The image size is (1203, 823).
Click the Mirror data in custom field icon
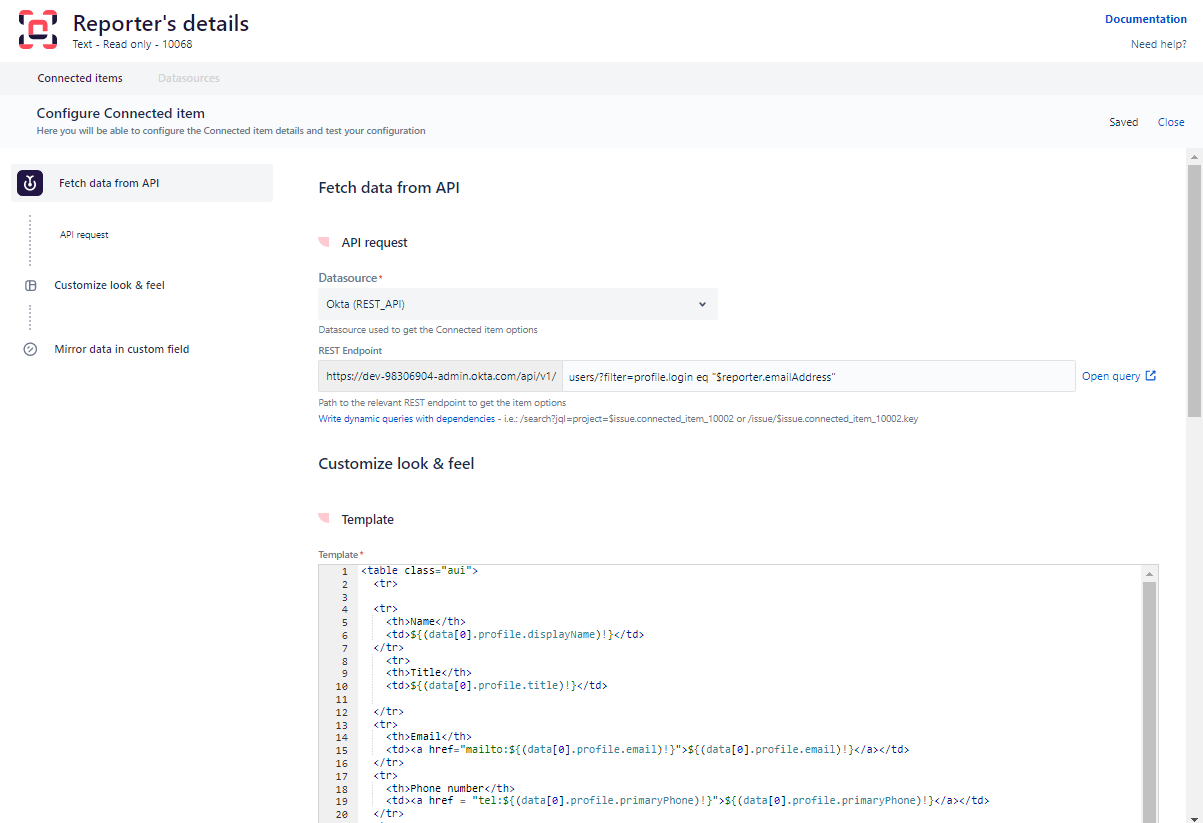click(30, 349)
